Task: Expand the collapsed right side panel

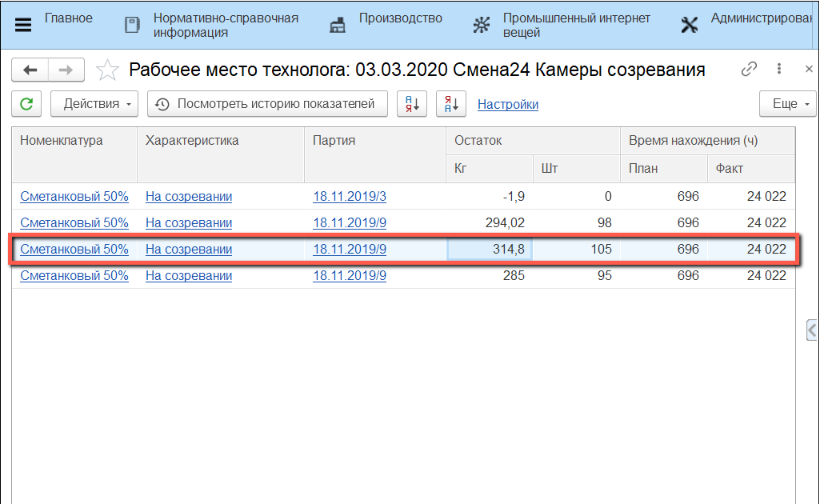Action: point(812,330)
